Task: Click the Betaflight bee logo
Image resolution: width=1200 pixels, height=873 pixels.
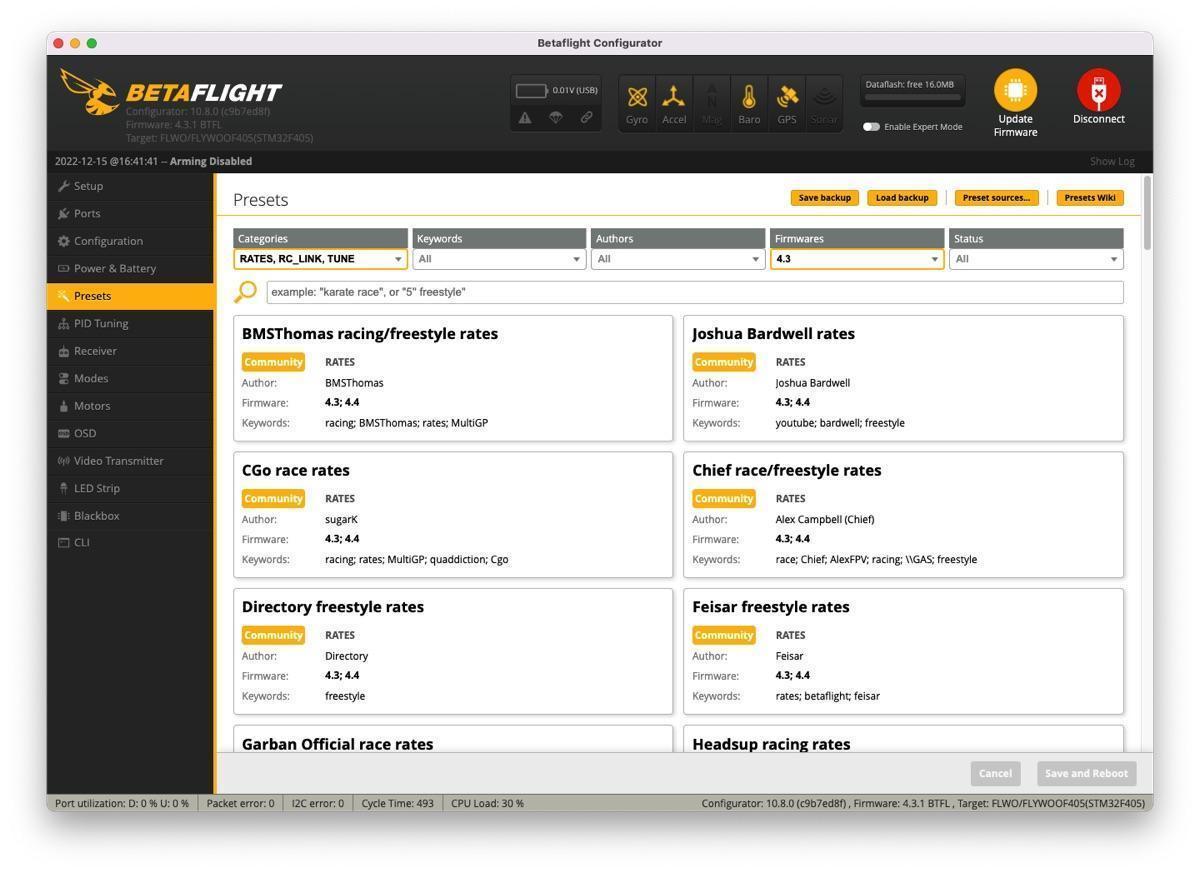Action: click(x=90, y=93)
